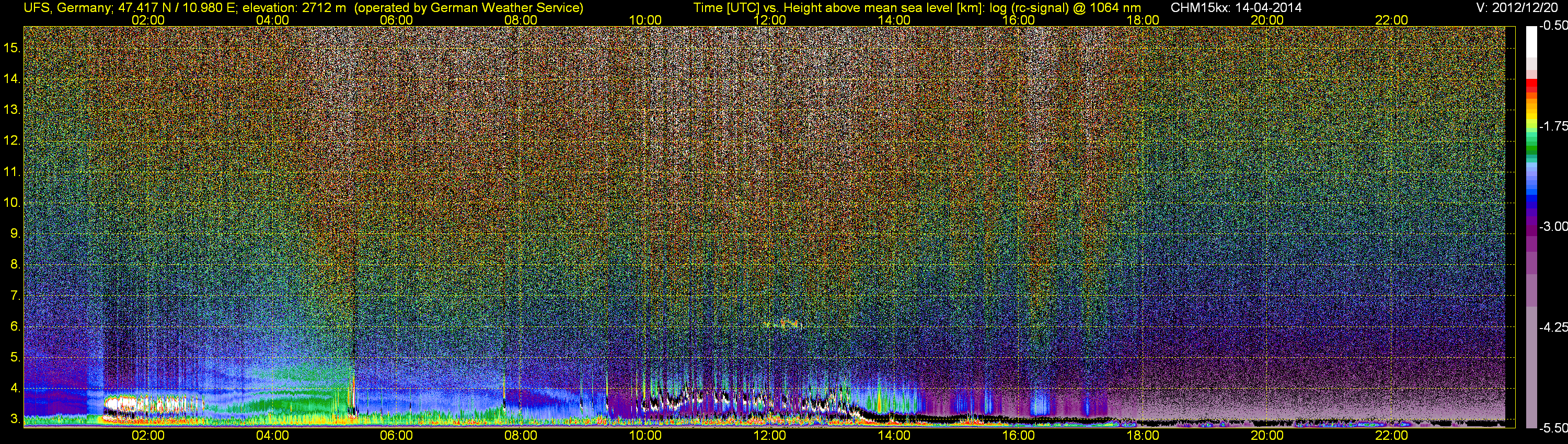This screenshot has height=444, width=1568.
Task: Select the 08:00 tick label above the plot
Action: [521, 20]
